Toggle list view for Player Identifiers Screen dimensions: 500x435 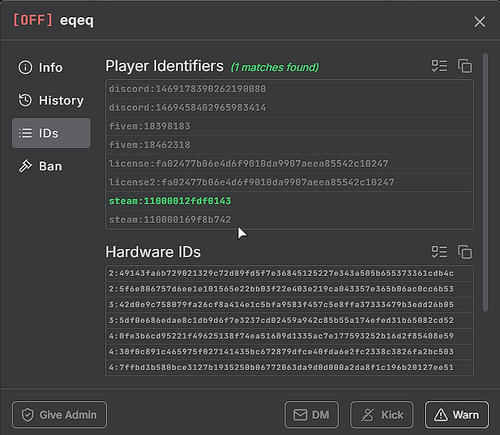(x=439, y=66)
